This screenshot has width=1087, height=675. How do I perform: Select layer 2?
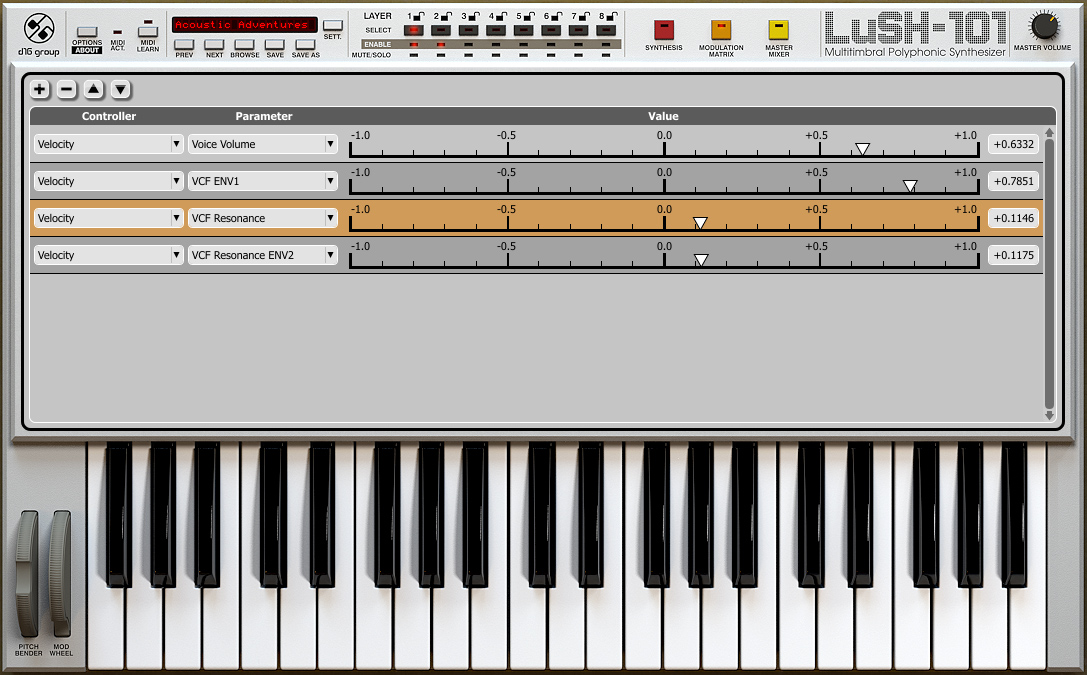click(x=441, y=30)
